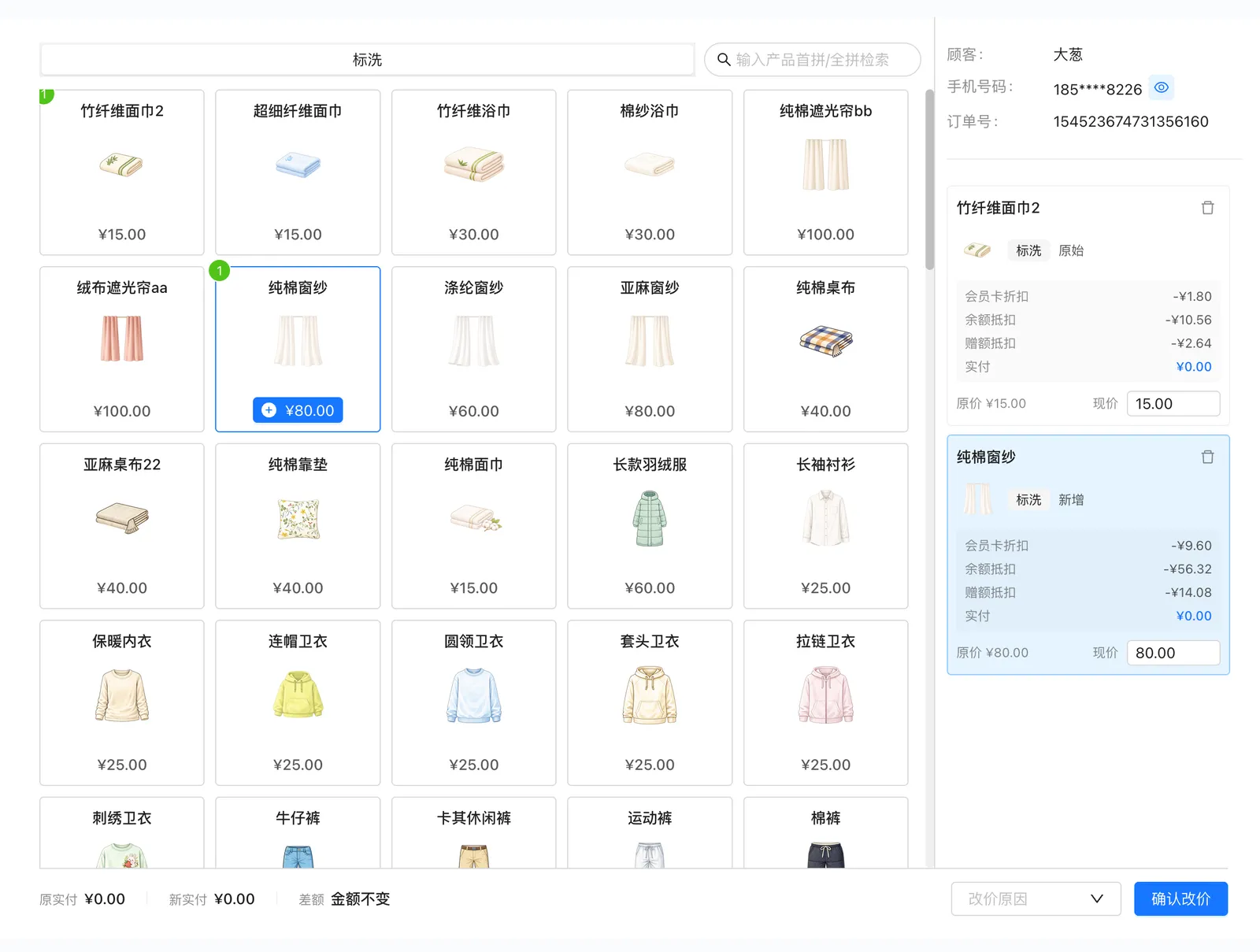The height and width of the screenshot is (952, 1260).
Task: Click the ¥80.00 add button on 纯棉窗纱
Action: (298, 410)
